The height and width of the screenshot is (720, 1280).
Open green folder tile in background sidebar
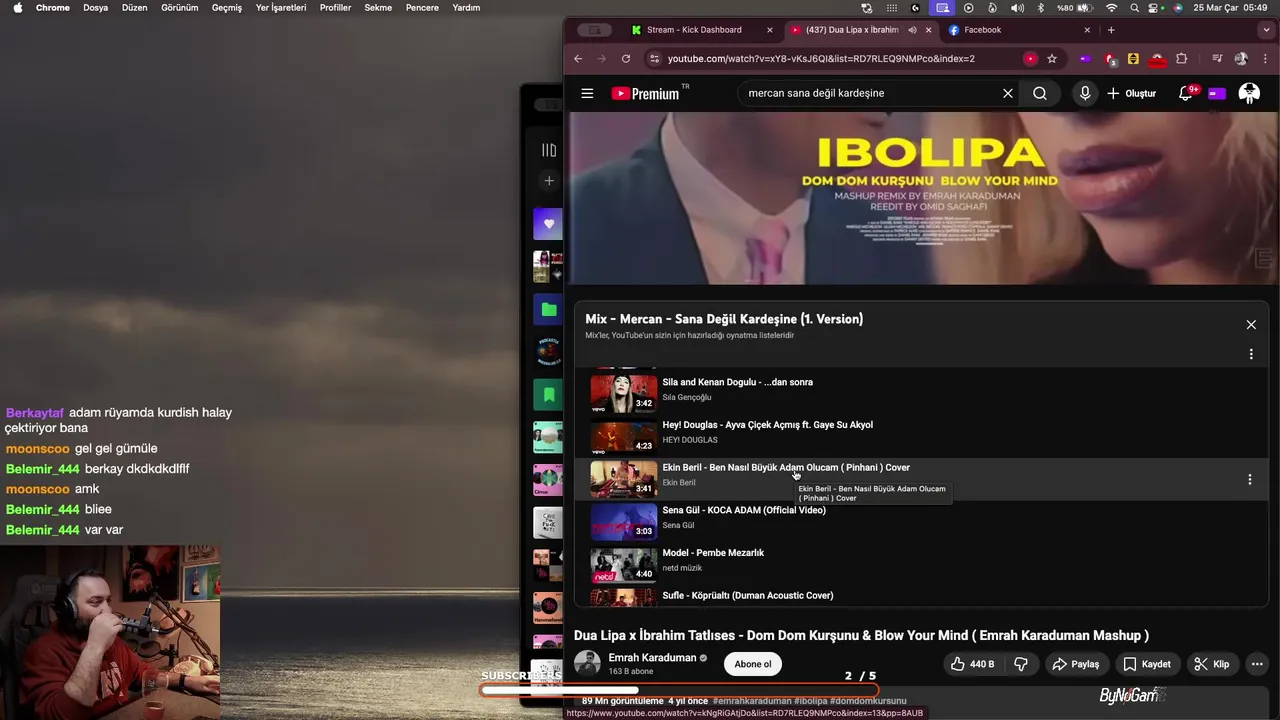pyautogui.click(x=548, y=309)
